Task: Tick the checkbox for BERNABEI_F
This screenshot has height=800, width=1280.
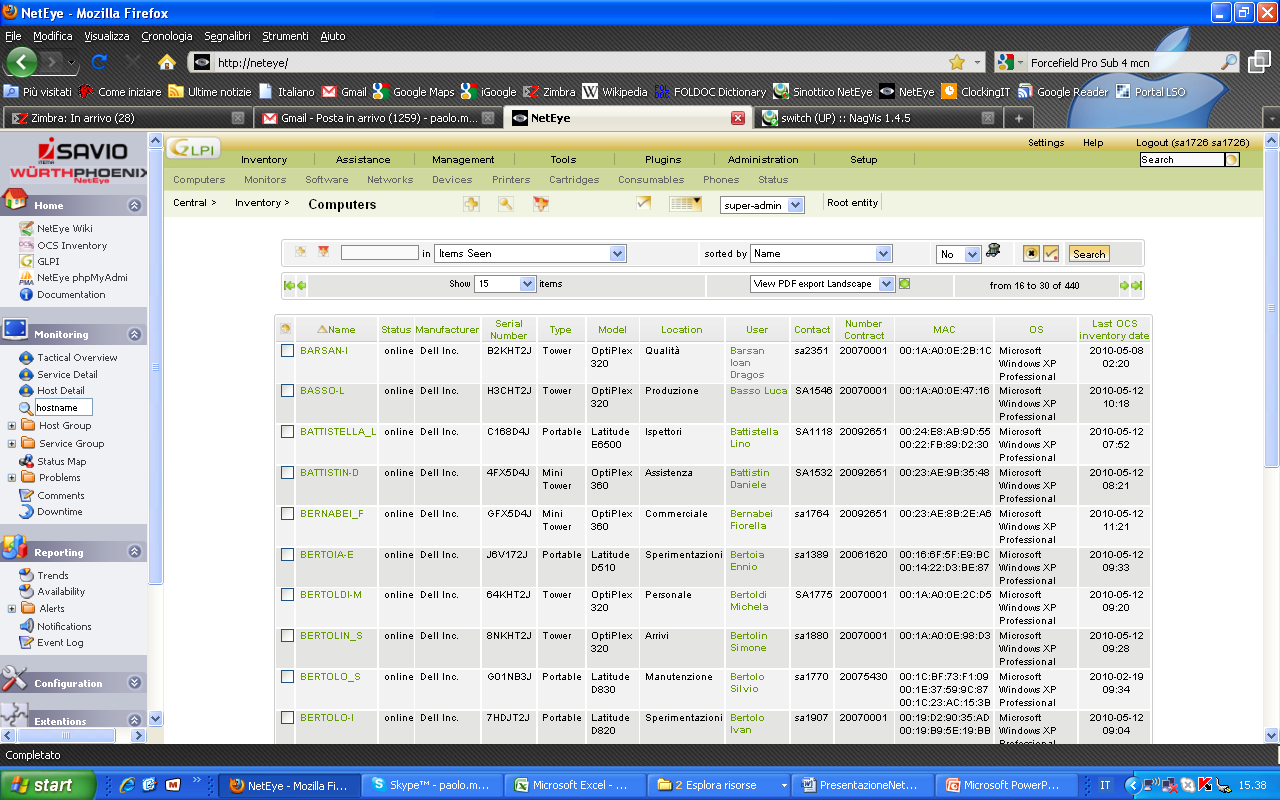Action: pos(287,514)
